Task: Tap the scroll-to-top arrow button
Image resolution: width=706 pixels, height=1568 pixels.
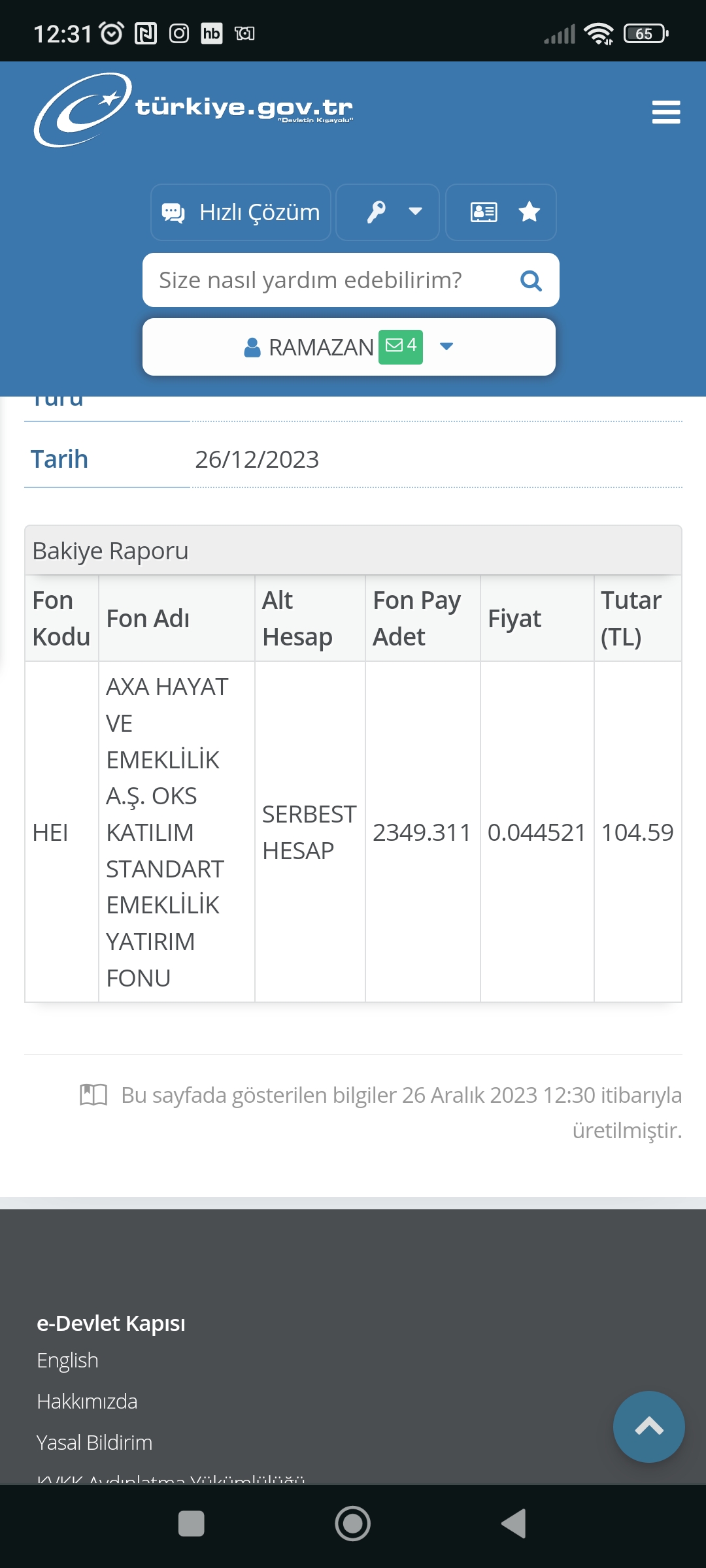Action: coord(648,1427)
